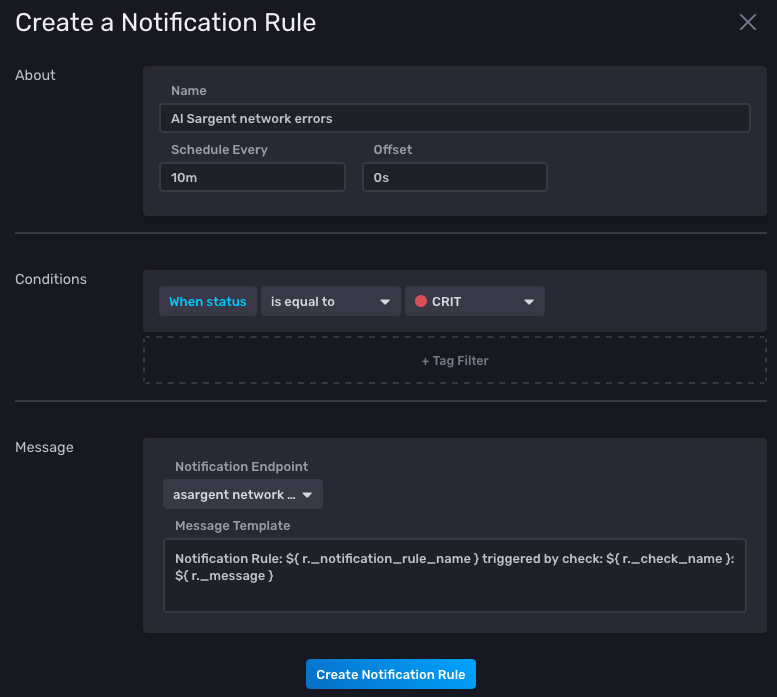This screenshot has height=697, width=777.
Task: Focus the Name field with "Al Sargent network errors"
Action: tap(454, 118)
